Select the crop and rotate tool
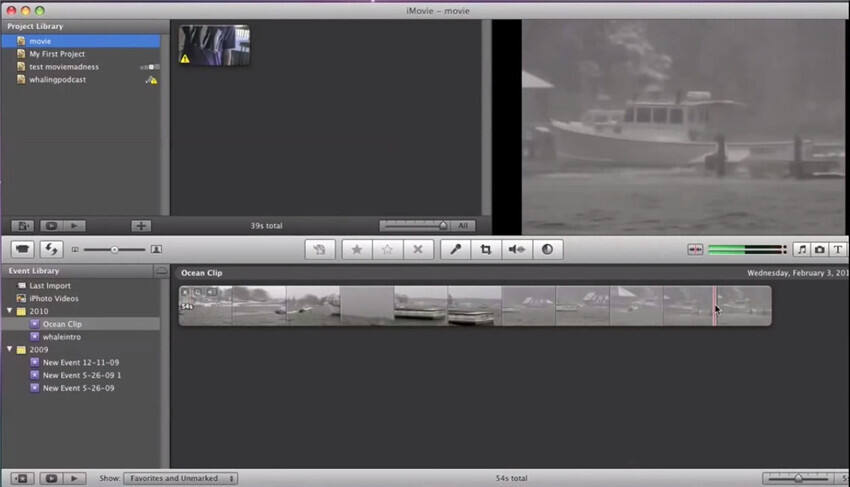850x487 pixels. click(x=486, y=249)
